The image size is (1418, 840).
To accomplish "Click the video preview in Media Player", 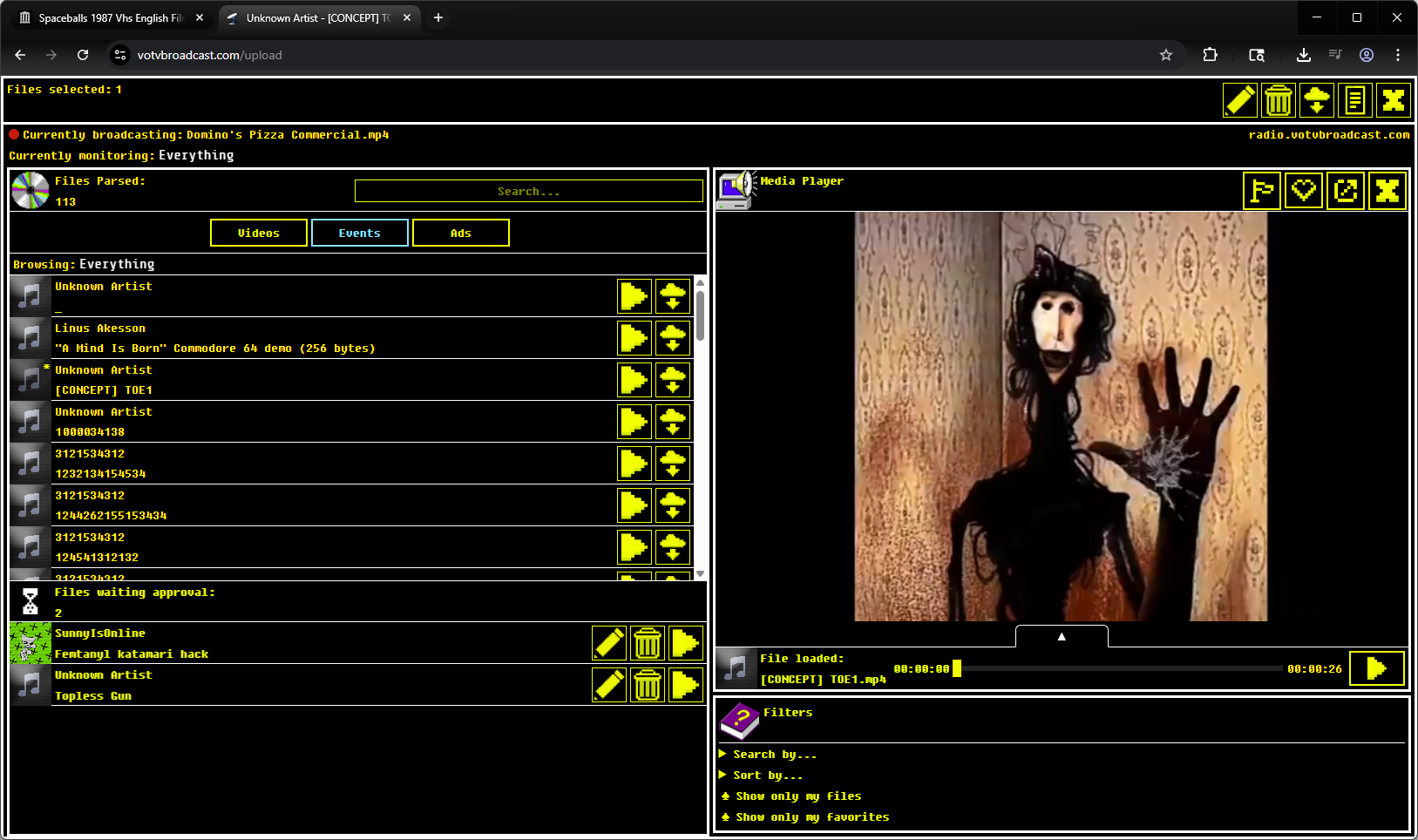I will pos(1061,417).
